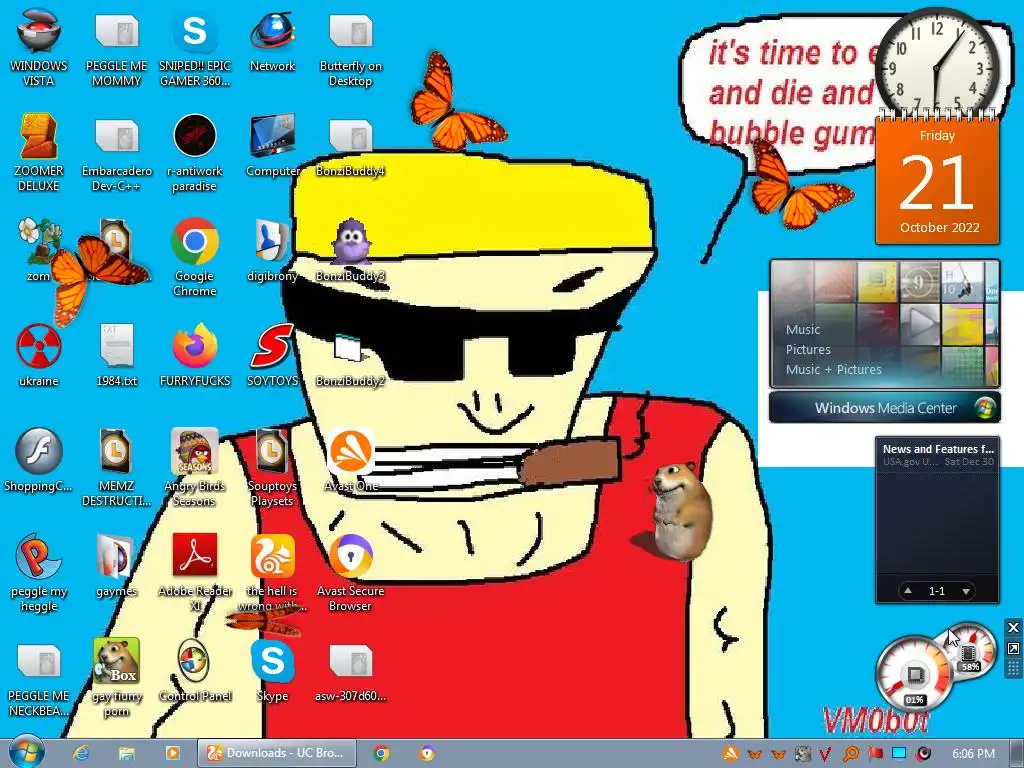Click the analog clock gadget
This screenshot has height=768, width=1024.
click(x=936, y=66)
